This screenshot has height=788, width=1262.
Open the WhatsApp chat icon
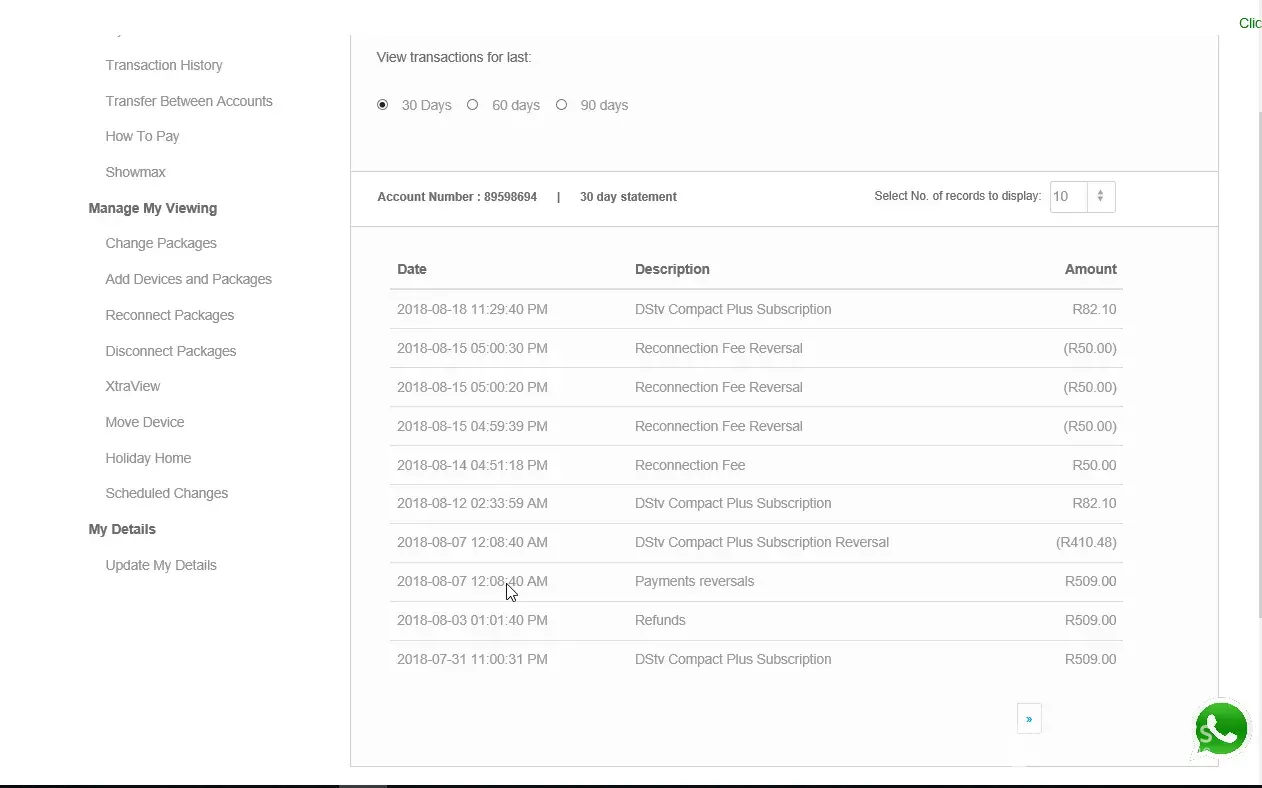[1221, 729]
